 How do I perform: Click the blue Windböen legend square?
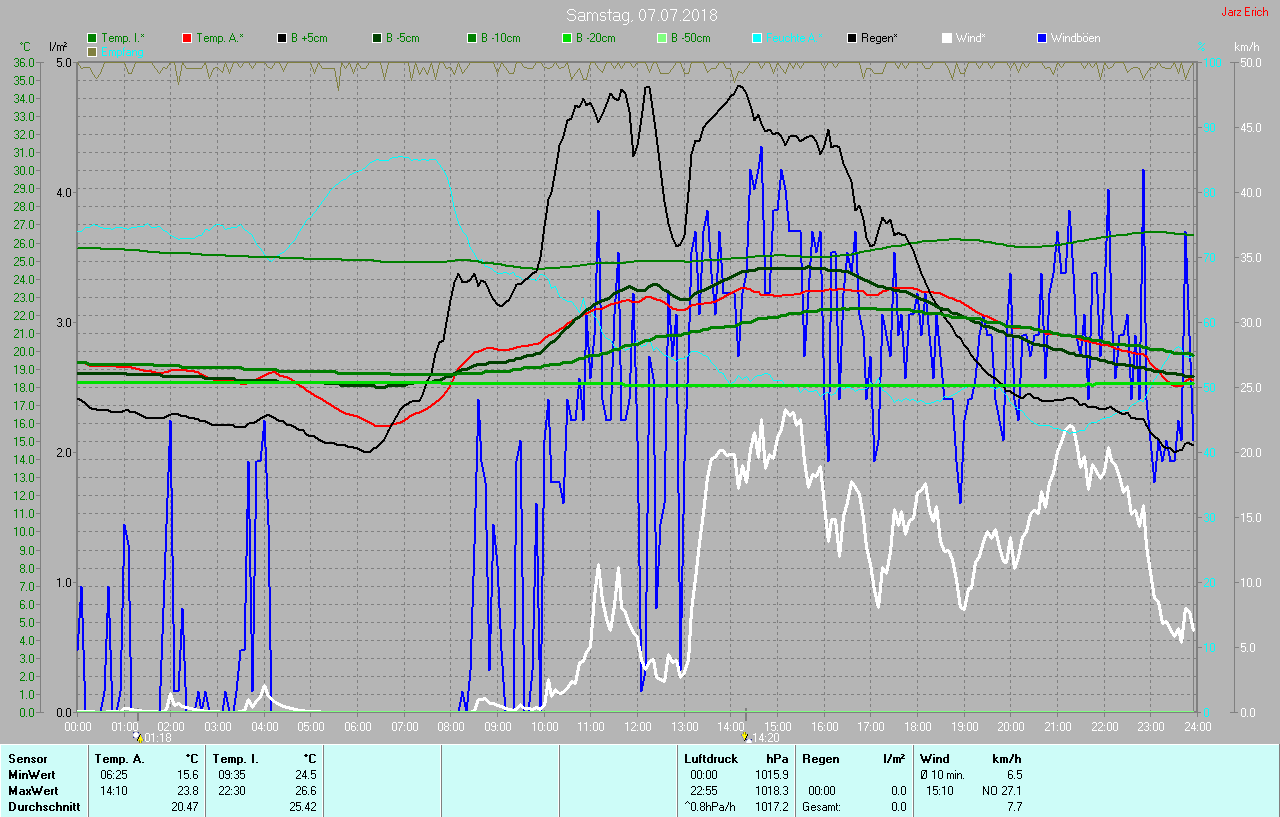(x=1042, y=38)
